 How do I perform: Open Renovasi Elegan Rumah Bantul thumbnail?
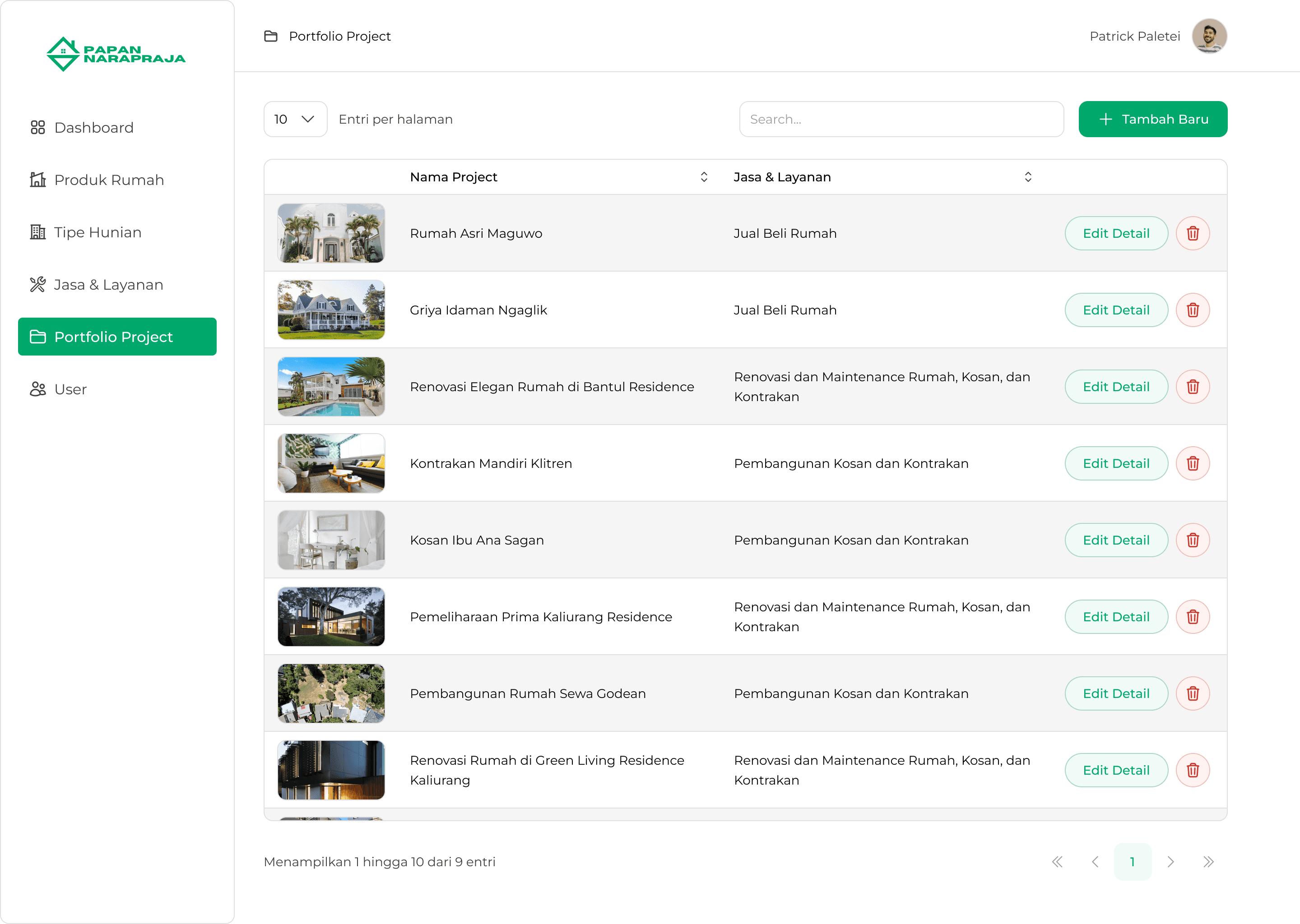[x=331, y=386]
